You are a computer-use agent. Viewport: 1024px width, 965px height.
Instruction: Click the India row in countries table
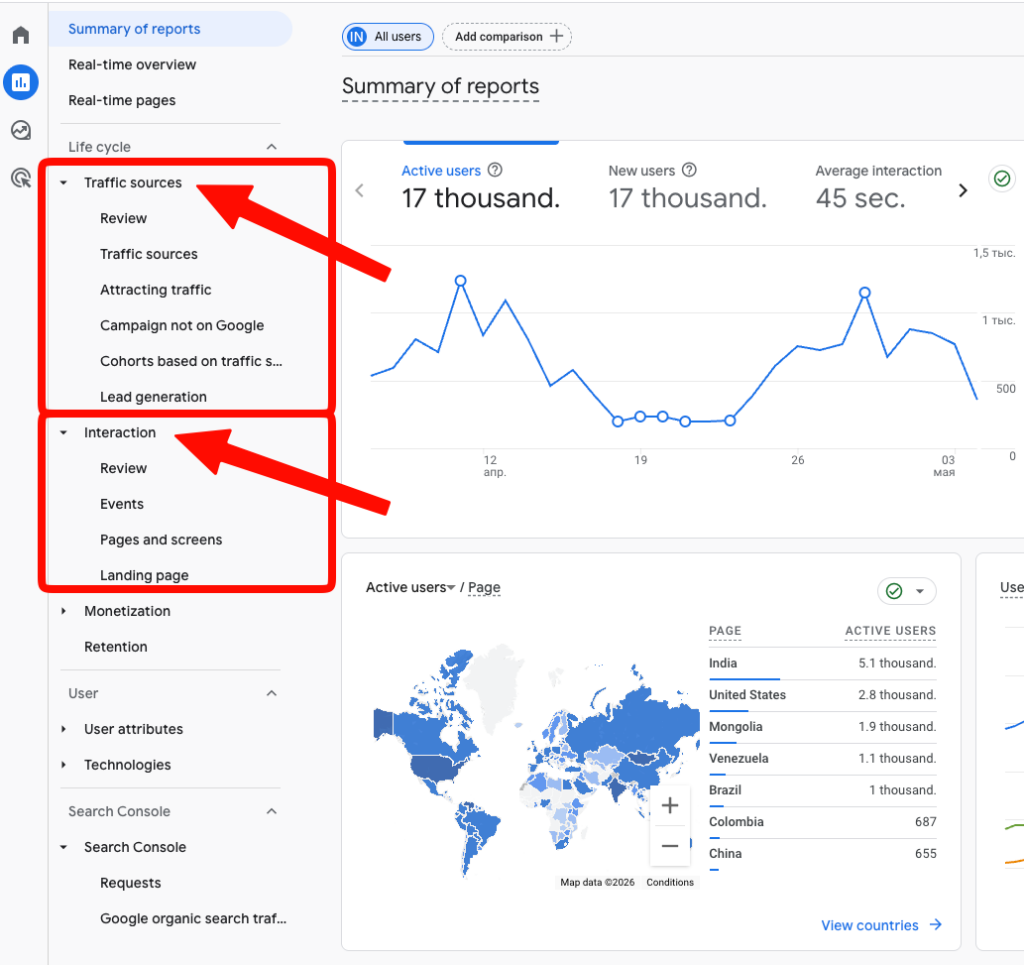822,663
